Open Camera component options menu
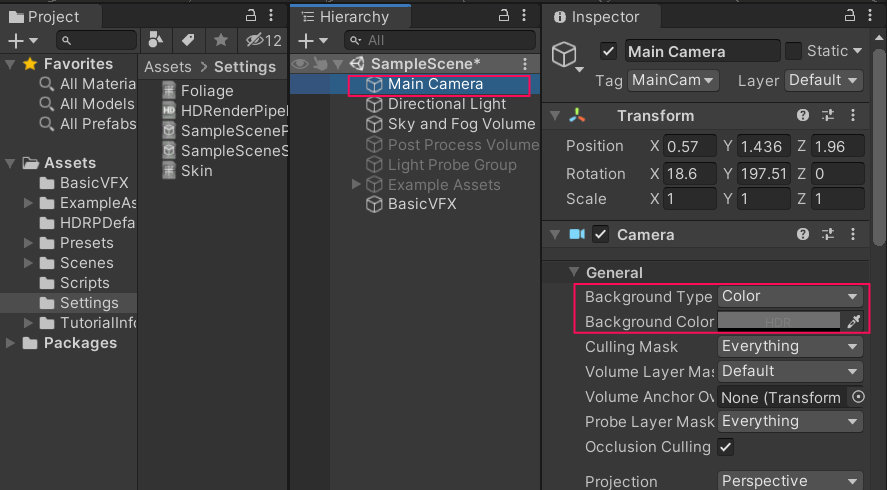This screenshot has width=887, height=490. (x=853, y=234)
